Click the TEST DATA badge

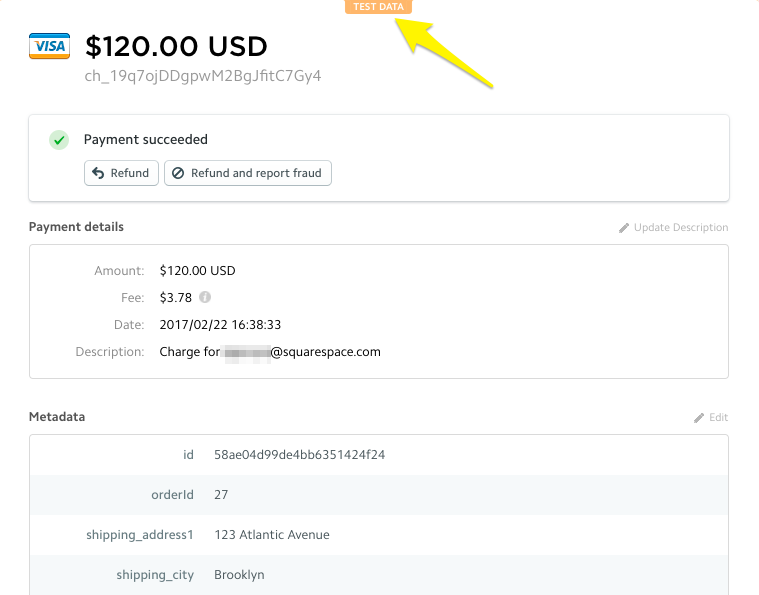[x=378, y=7]
